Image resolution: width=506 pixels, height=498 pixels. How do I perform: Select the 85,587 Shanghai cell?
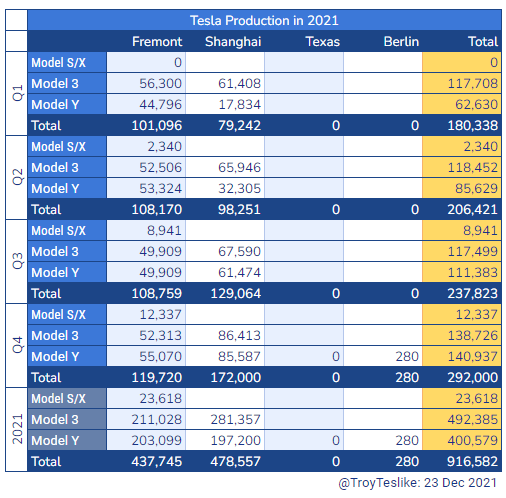tap(225, 356)
